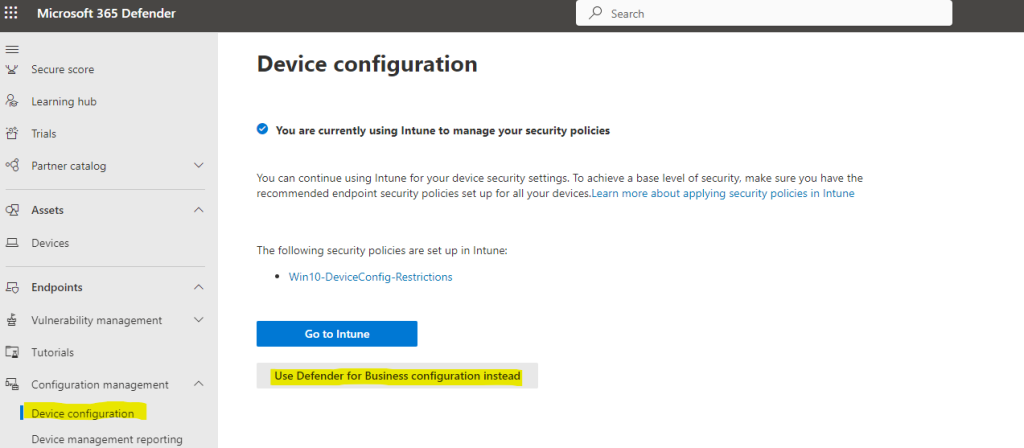Collapse the navigation hamburger menu

pyautogui.click(x=12, y=50)
